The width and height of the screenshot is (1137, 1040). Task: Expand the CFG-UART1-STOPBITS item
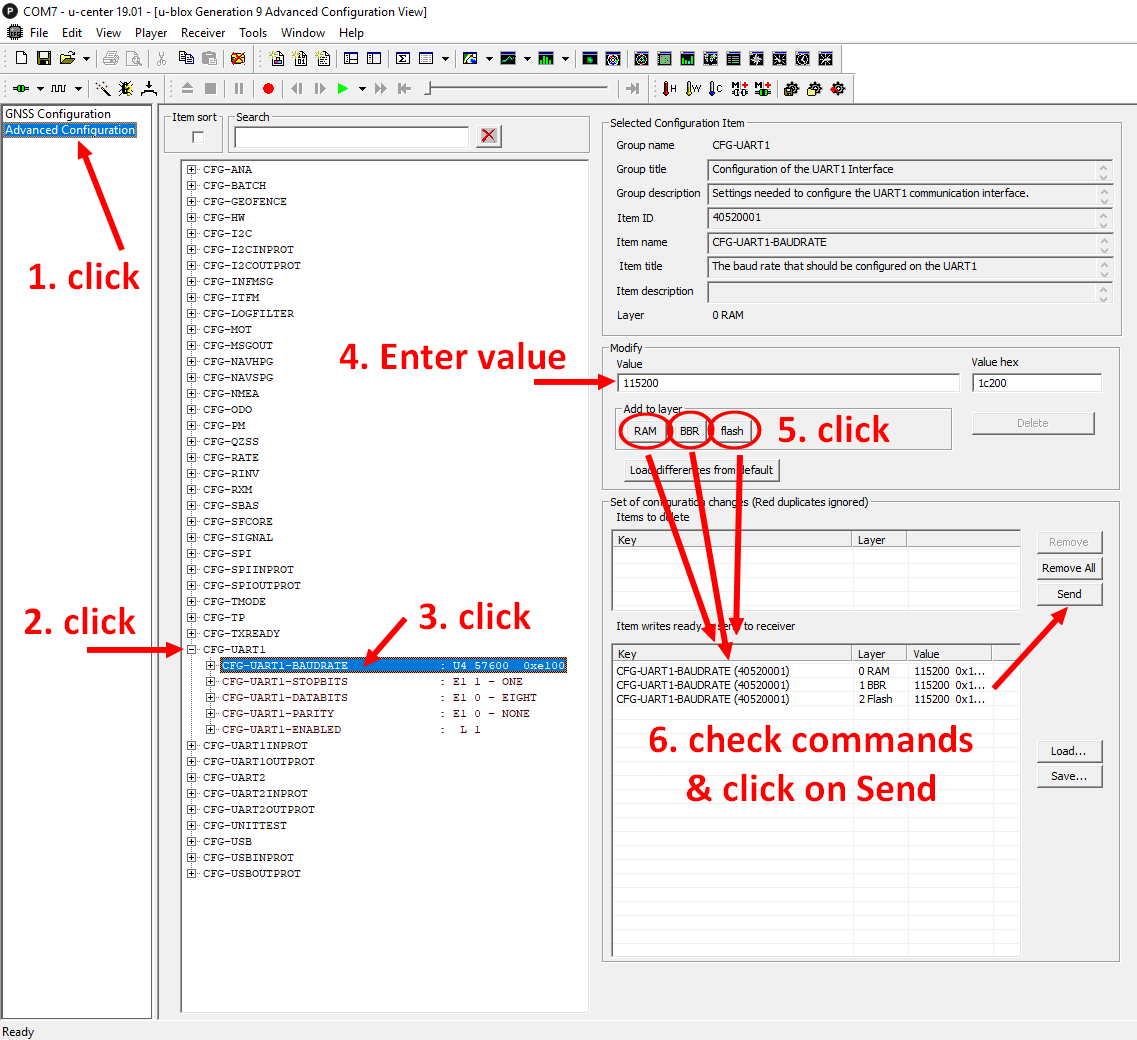(x=210, y=681)
